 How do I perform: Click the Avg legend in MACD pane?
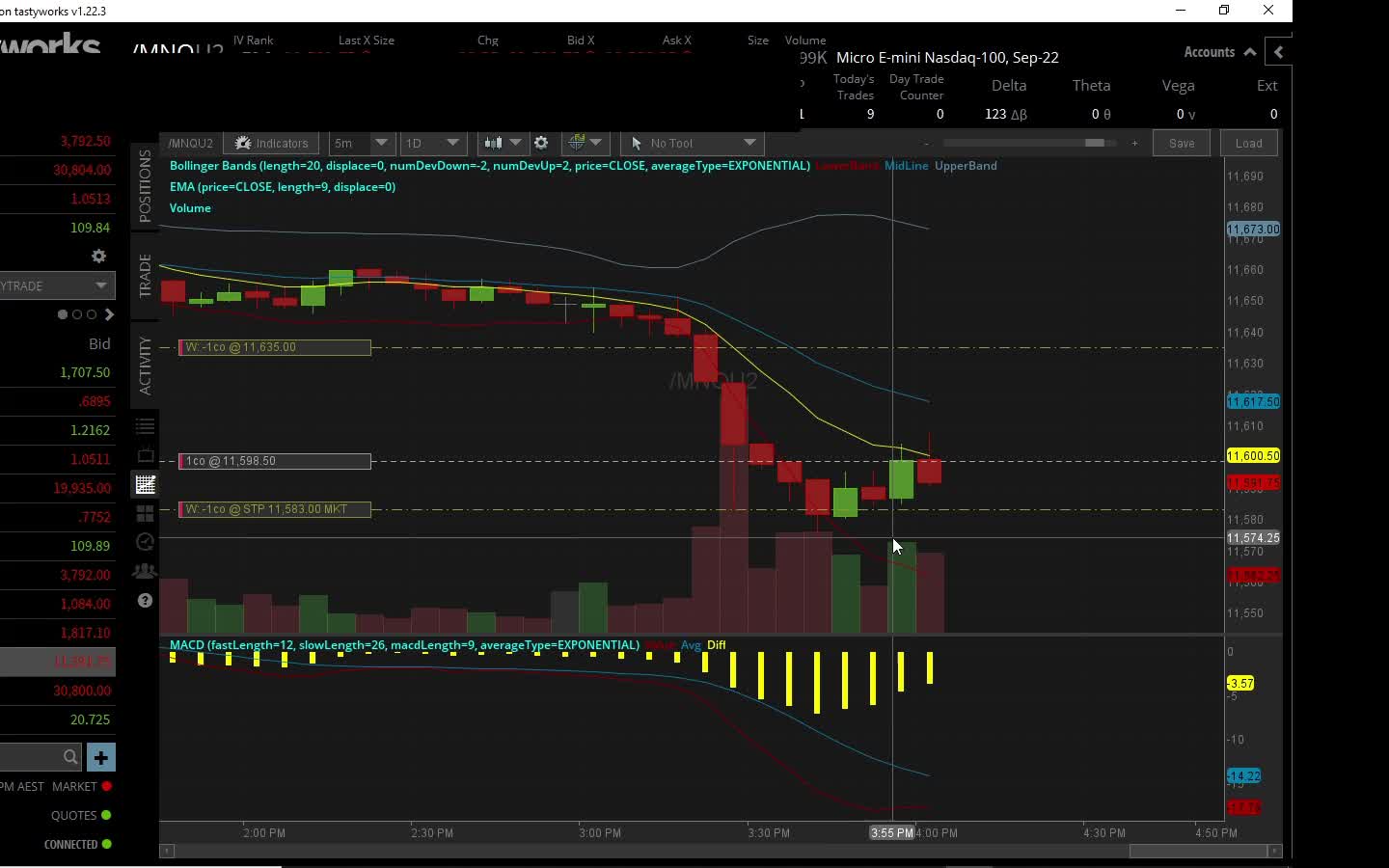[x=691, y=645]
